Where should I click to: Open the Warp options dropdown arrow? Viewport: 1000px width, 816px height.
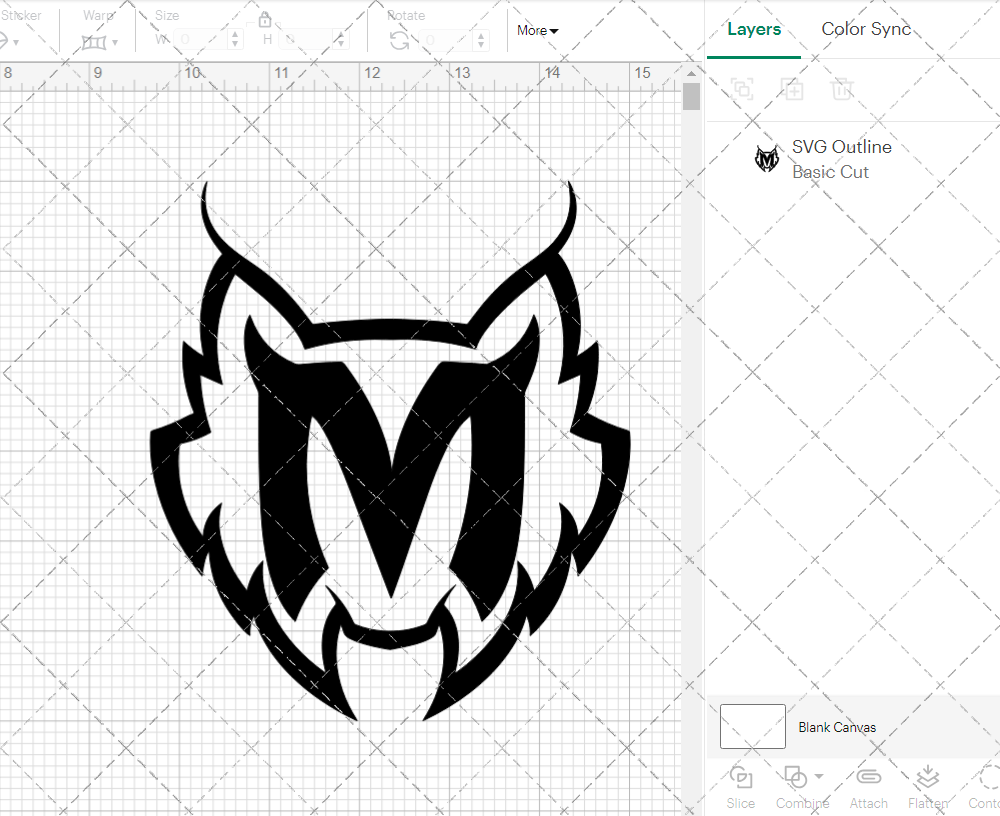pyautogui.click(x=114, y=40)
